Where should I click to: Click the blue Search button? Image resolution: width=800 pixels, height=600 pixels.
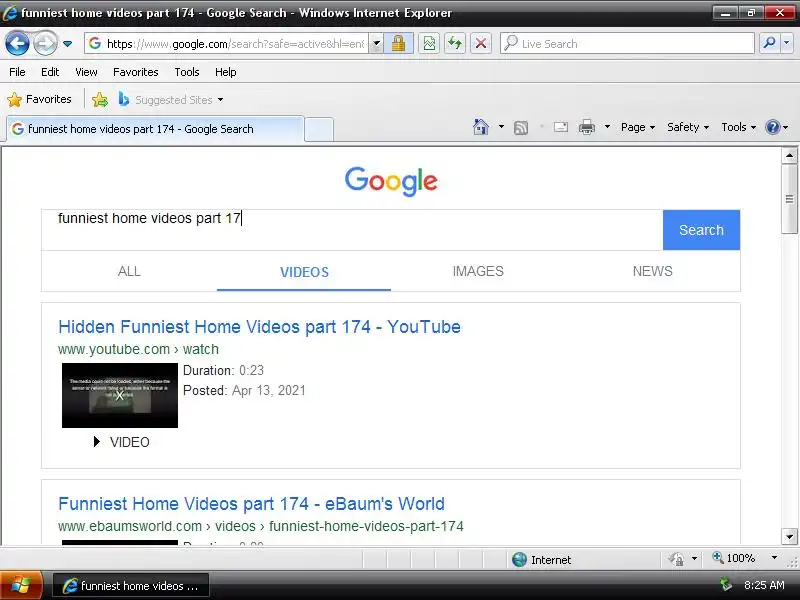(x=701, y=230)
